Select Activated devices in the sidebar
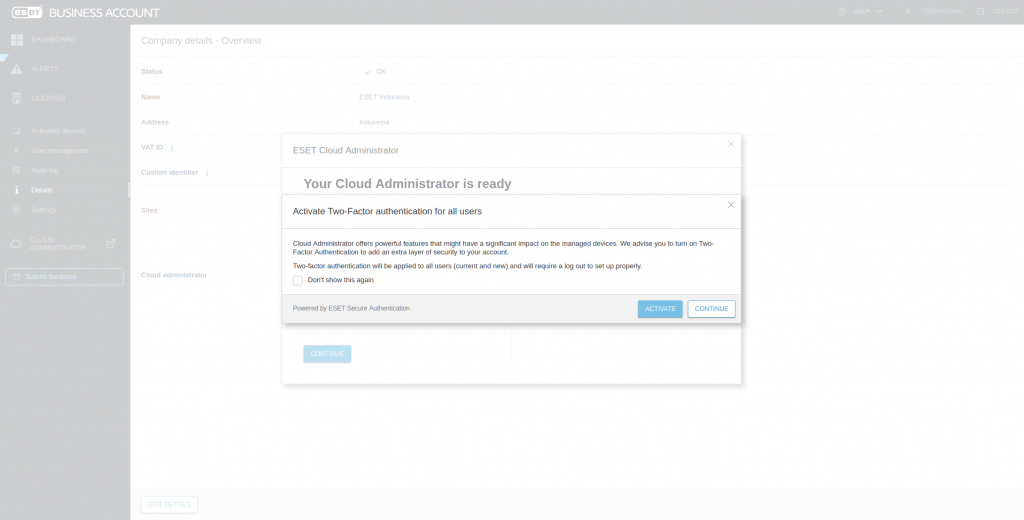The image size is (1024, 520). click(58, 131)
